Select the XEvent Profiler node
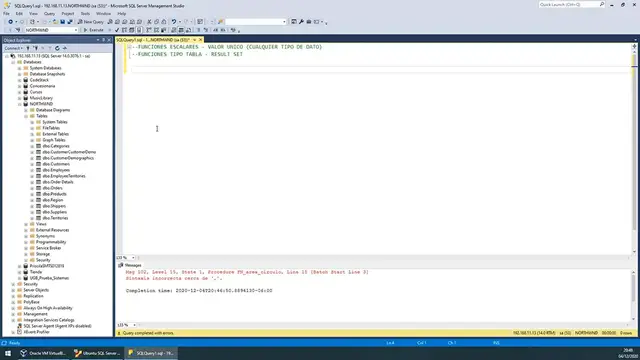 (36, 332)
